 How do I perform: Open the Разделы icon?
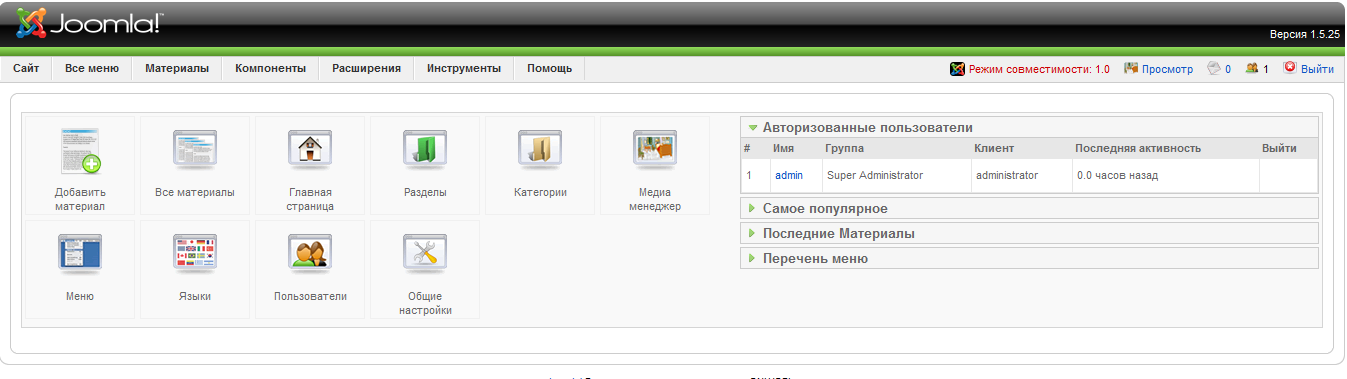(x=425, y=165)
